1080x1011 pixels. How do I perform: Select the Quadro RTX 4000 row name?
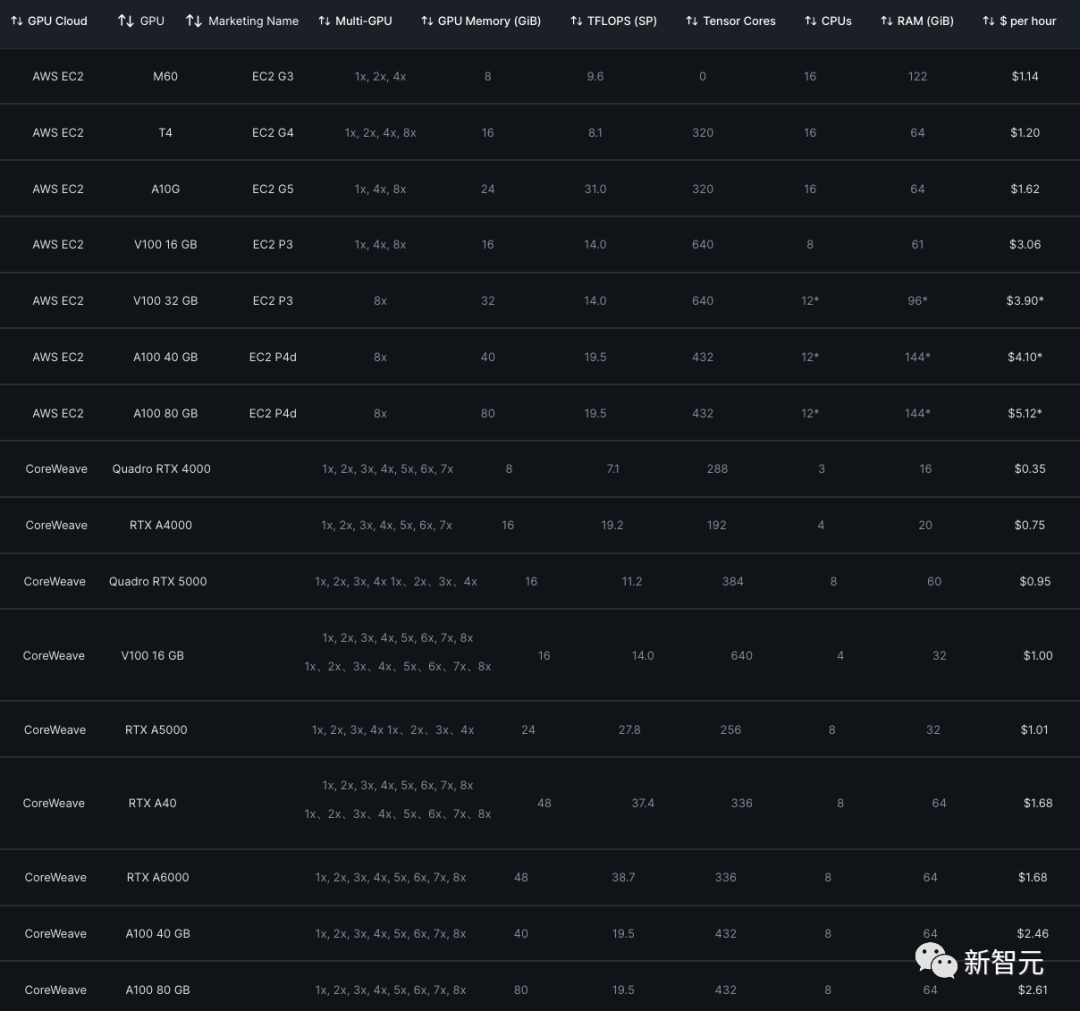161,469
